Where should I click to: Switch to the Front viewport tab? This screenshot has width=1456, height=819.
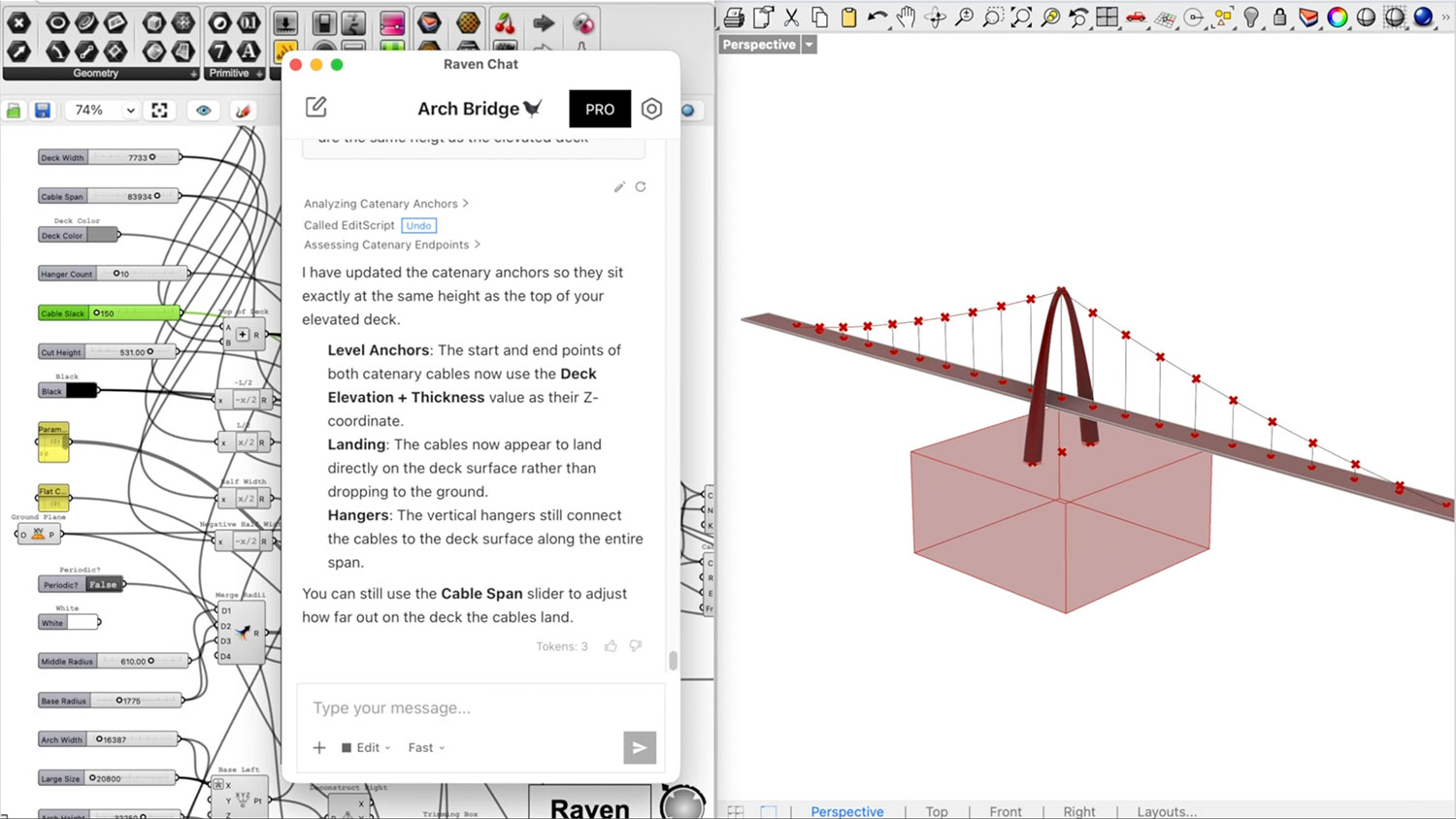(1005, 811)
